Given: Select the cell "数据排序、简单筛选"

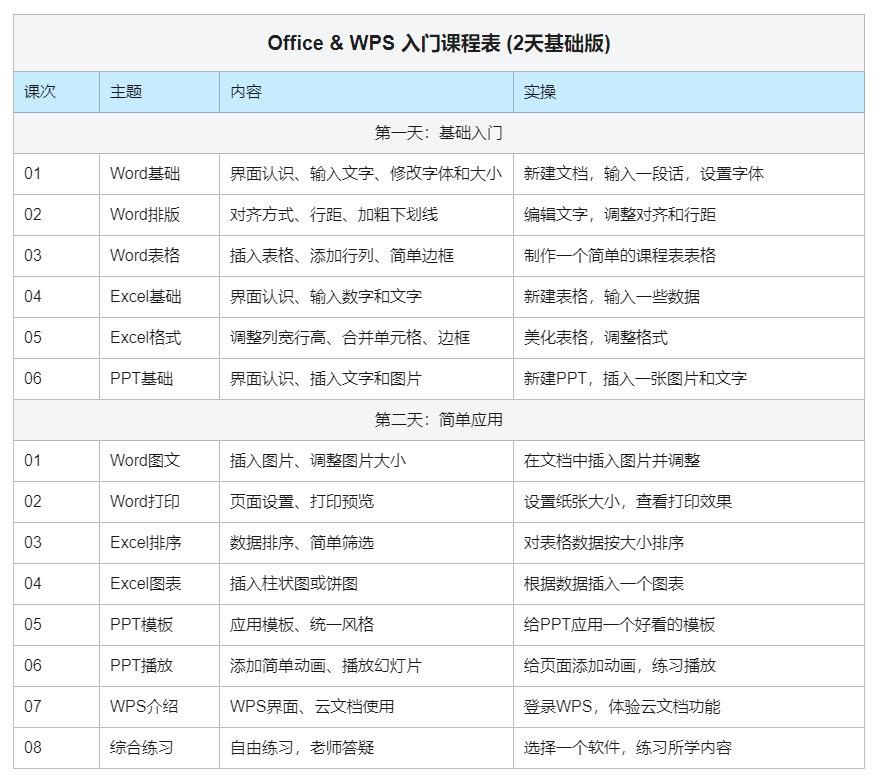Looking at the screenshot, I should (366, 543).
